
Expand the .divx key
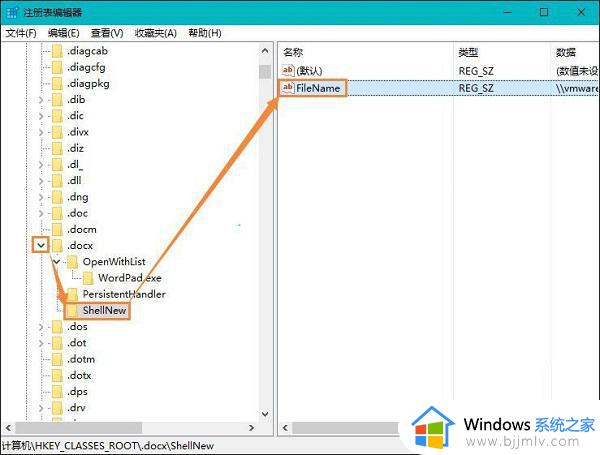41,132
